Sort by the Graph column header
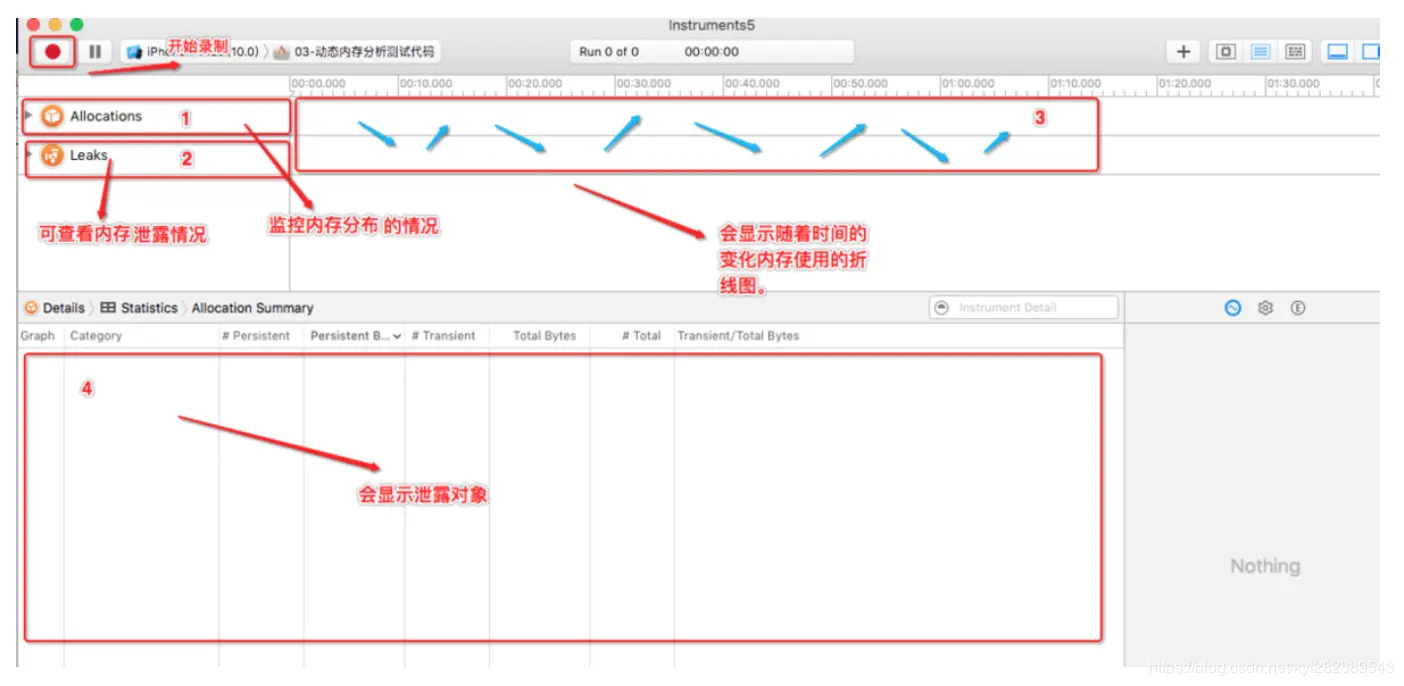The width and height of the screenshot is (1404, 686). [38, 336]
